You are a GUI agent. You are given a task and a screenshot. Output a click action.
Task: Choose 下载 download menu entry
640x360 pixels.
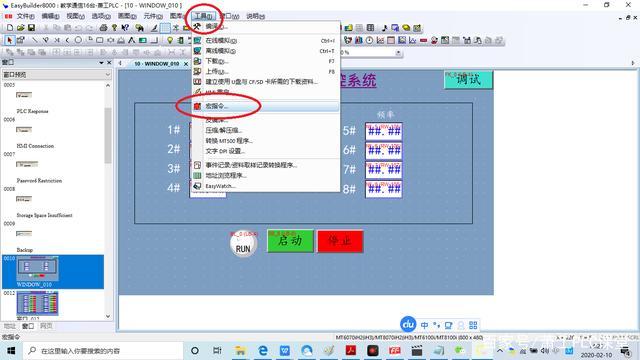(x=265, y=61)
